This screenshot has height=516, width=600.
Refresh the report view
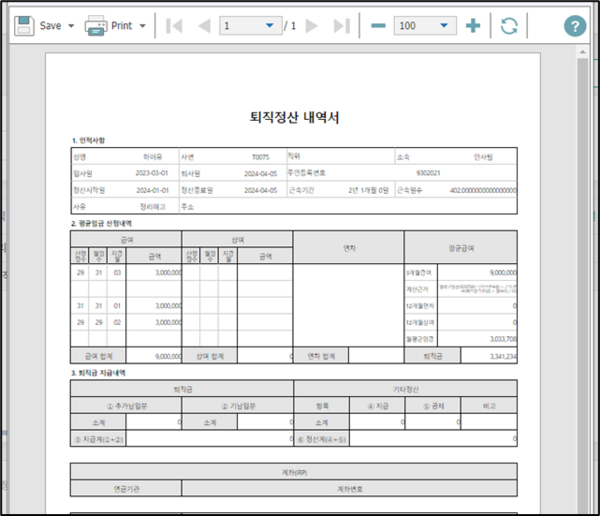(x=510, y=26)
